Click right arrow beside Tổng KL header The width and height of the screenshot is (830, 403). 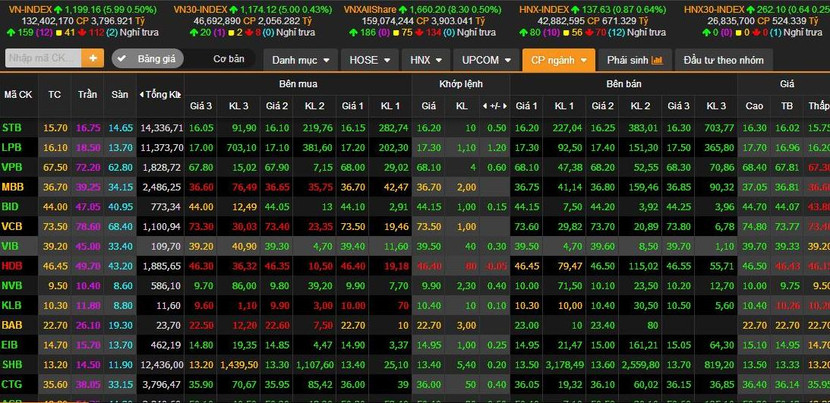tap(180, 95)
